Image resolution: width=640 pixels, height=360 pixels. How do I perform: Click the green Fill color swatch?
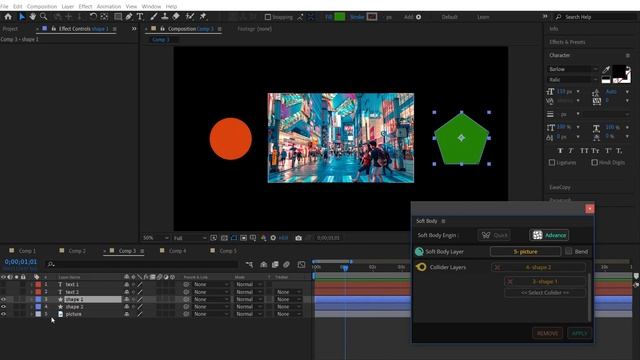point(340,17)
